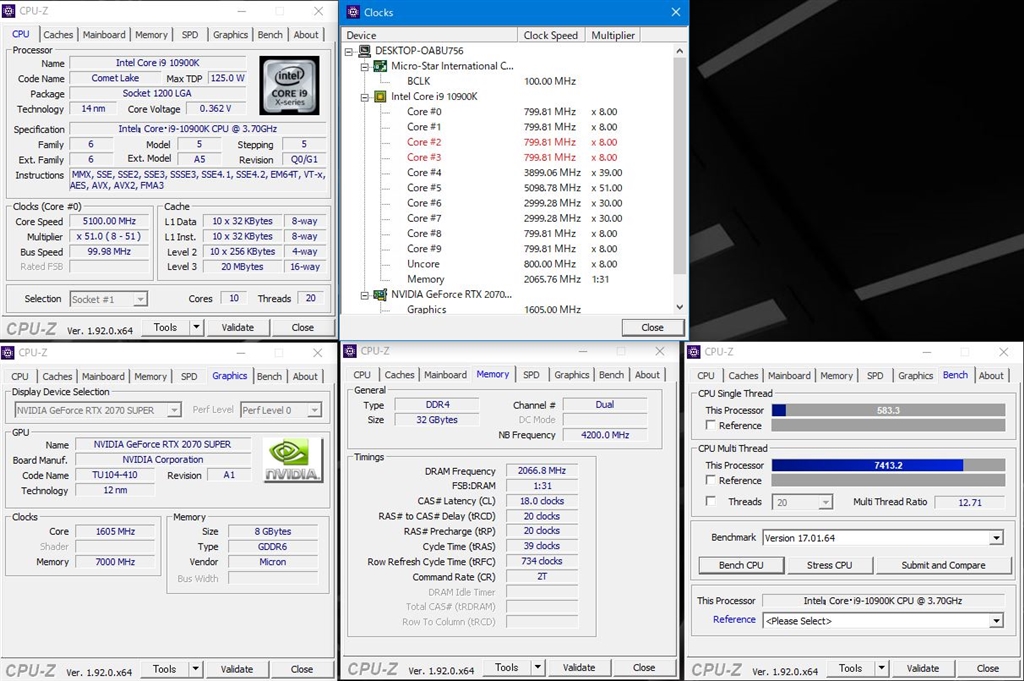Switch to Graphics tab in Memory CPU-Z window
The height and width of the screenshot is (681, 1024).
point(571,375)
